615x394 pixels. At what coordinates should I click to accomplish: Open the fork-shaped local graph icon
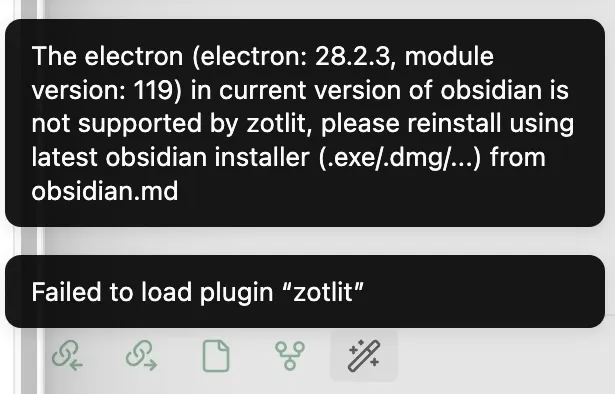(290, 356)
